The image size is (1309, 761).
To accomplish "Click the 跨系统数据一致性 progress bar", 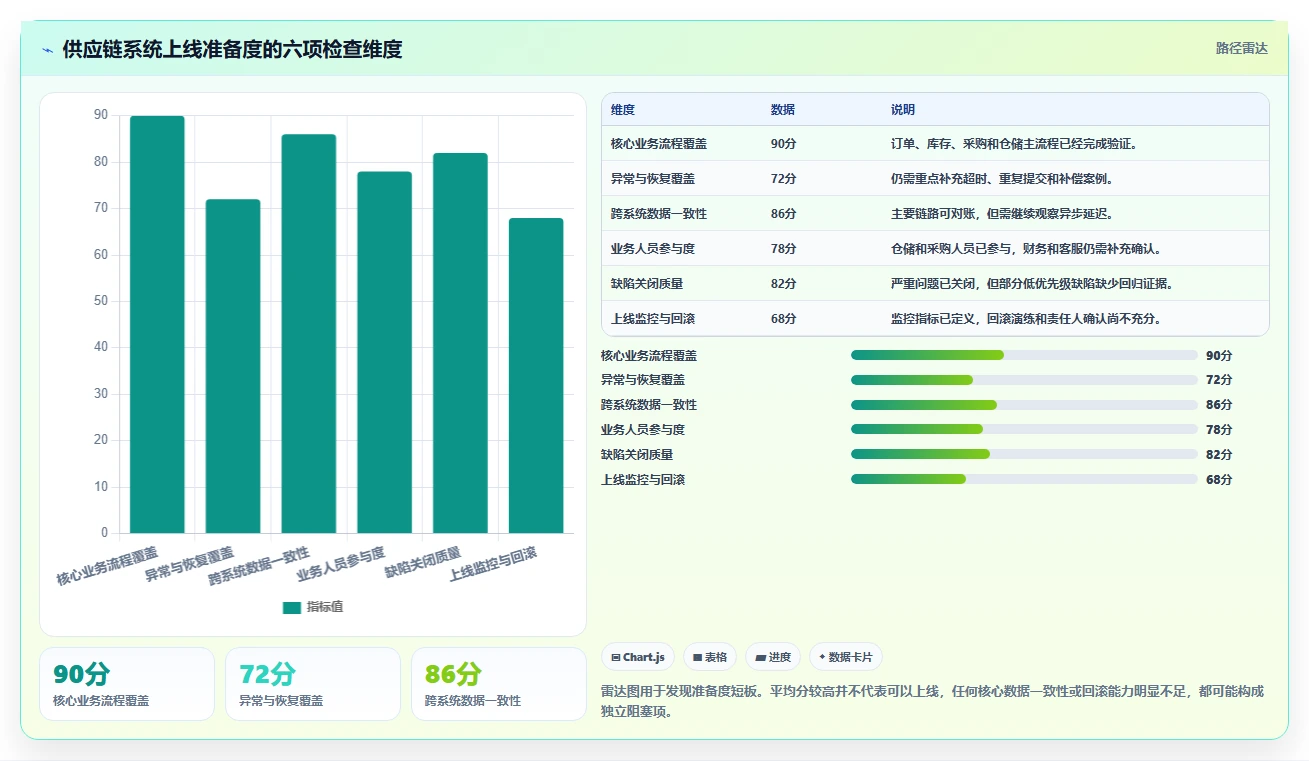I will click(1024, 405).
